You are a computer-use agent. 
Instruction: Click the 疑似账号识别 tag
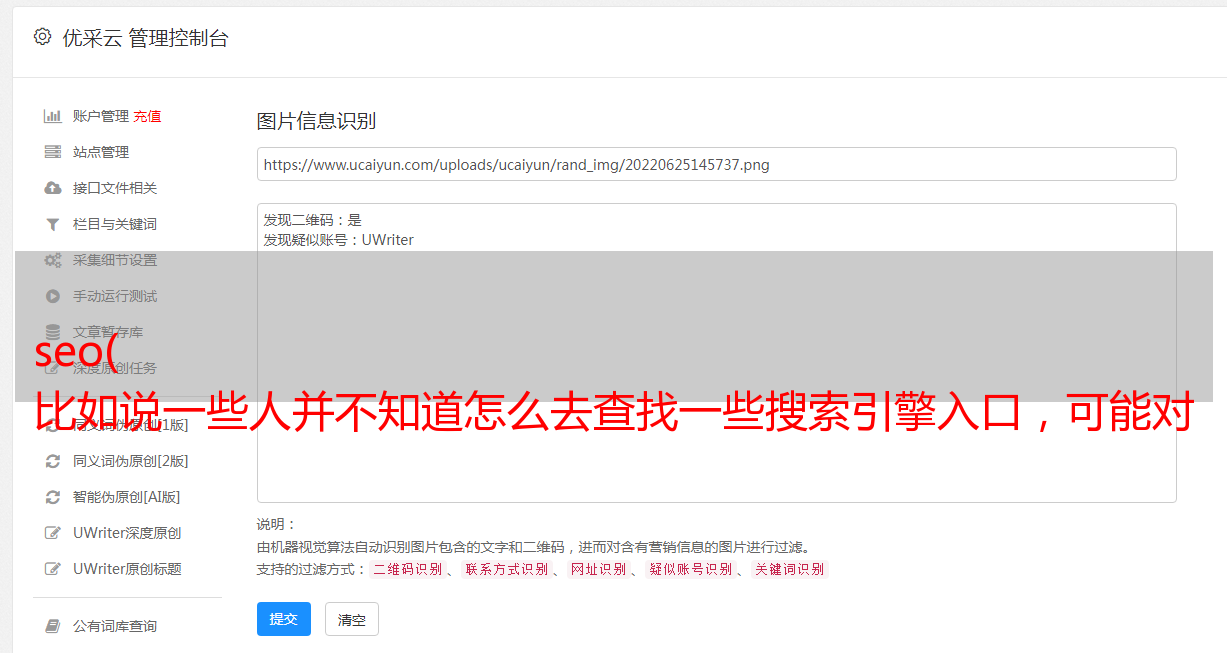(x=691, y=569)
